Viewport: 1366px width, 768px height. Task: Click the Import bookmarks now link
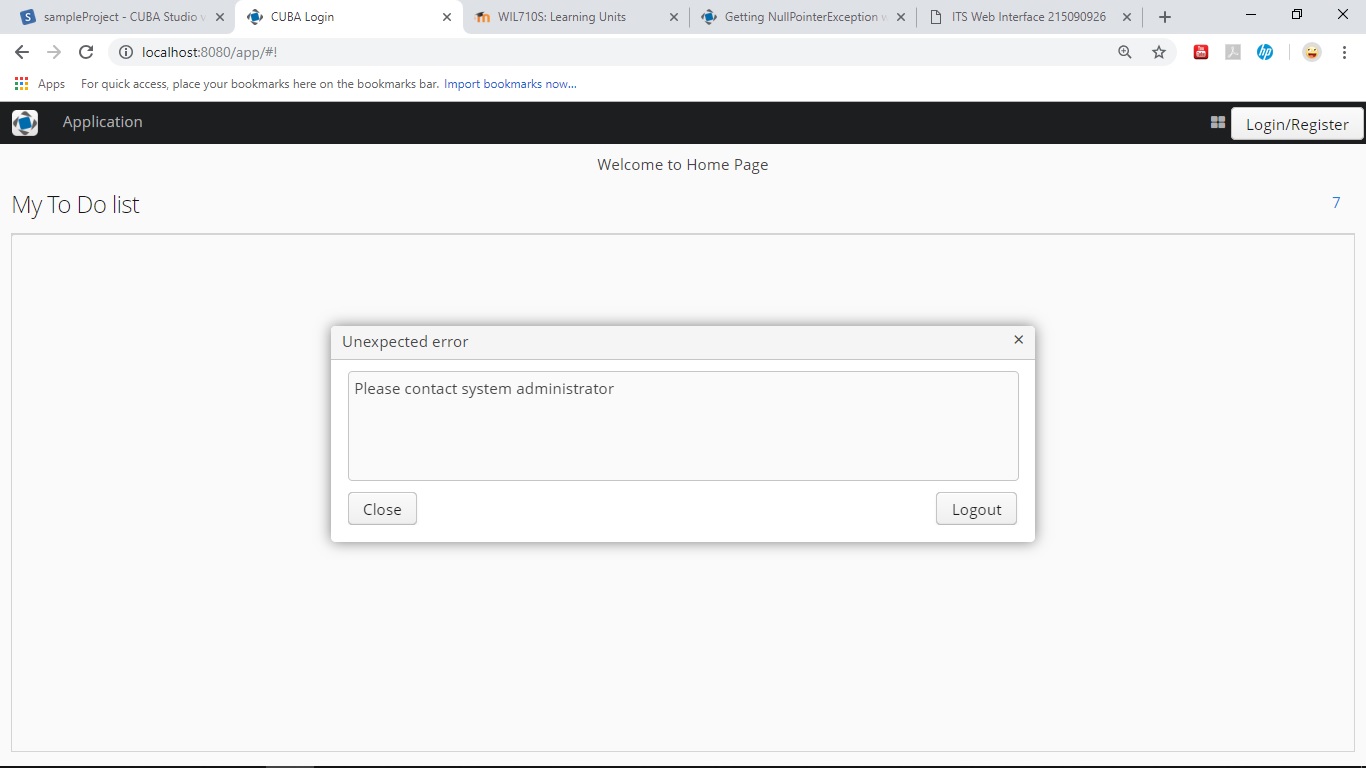(510, 84)
